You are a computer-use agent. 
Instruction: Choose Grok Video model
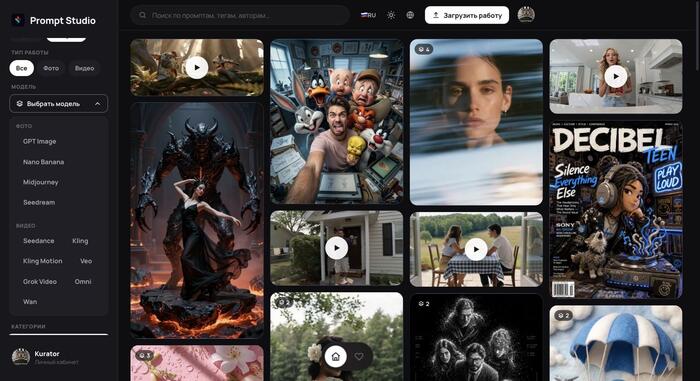(x=40, y=281)
